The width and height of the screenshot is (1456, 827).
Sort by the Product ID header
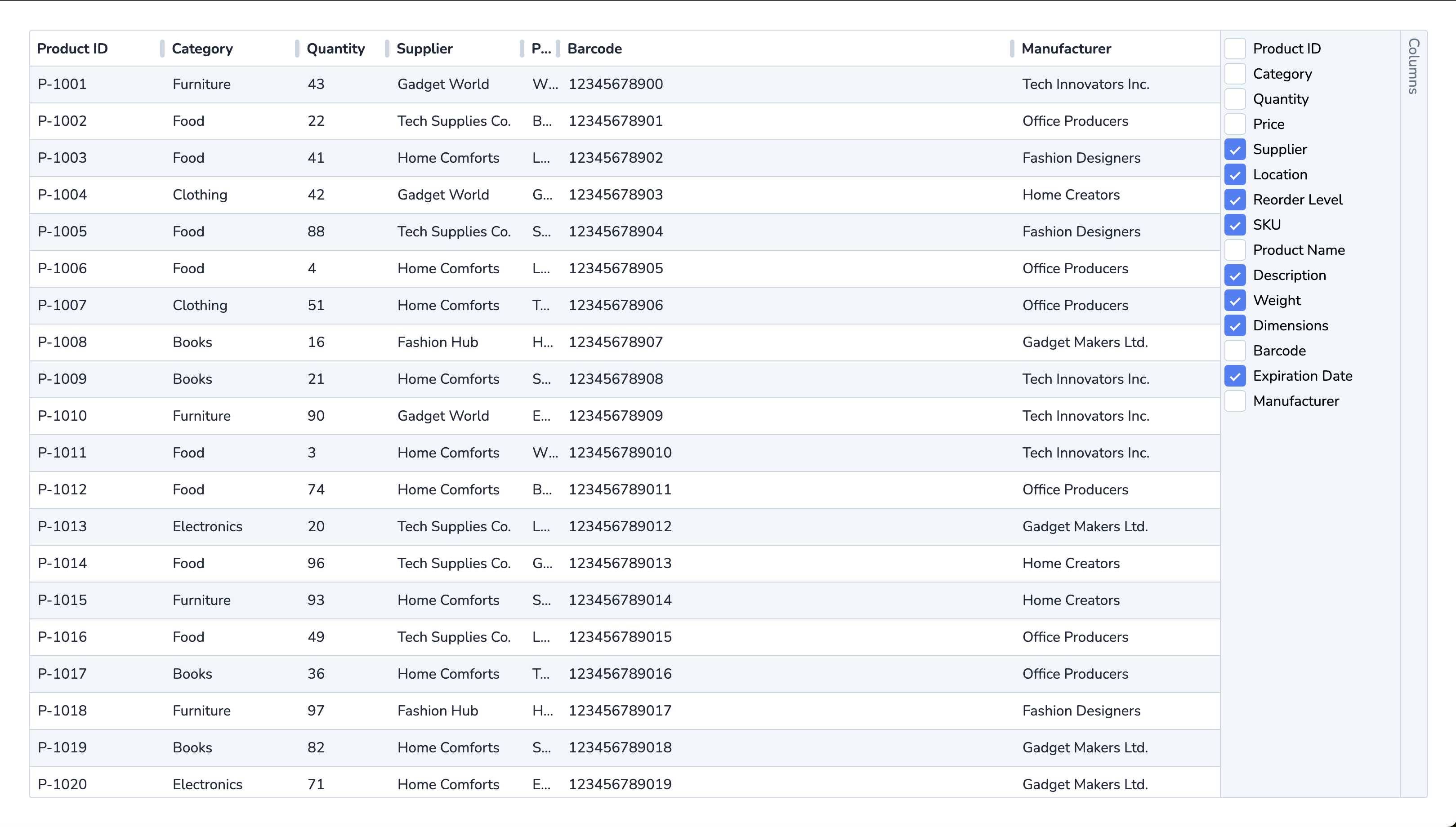[x=72, y=49]
